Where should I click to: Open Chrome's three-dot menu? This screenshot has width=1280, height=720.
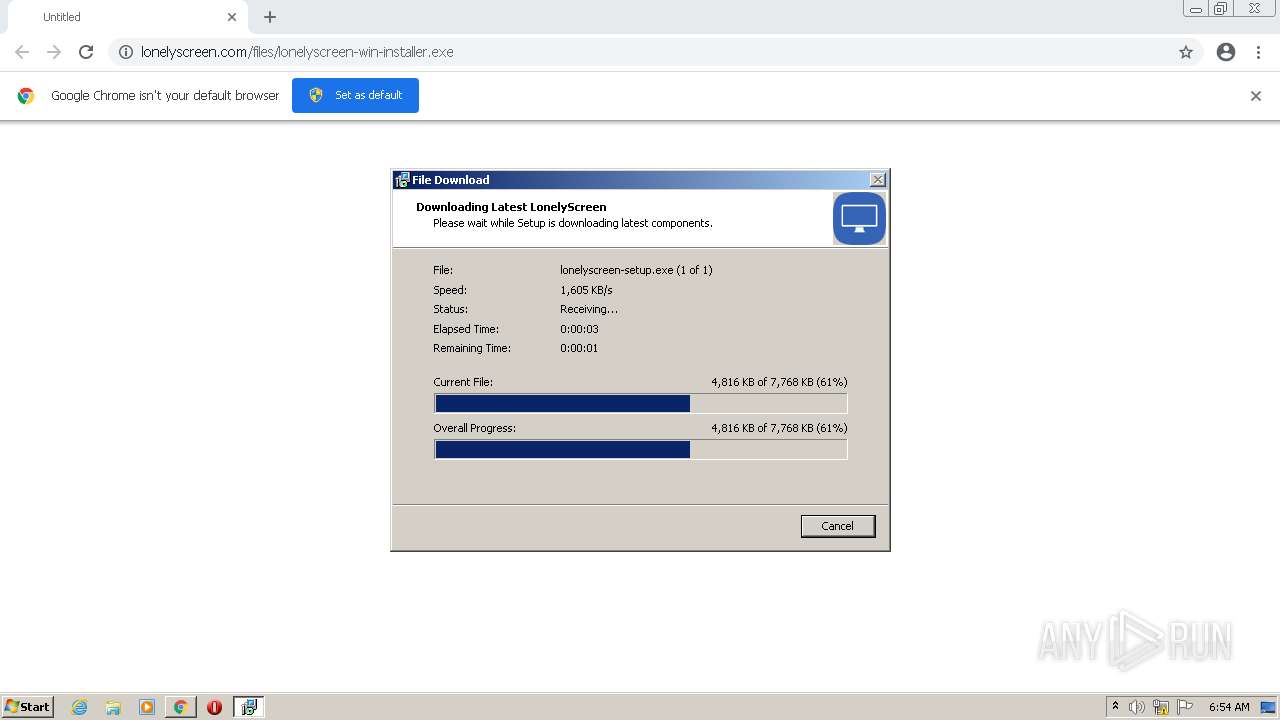click(1259, 52)
